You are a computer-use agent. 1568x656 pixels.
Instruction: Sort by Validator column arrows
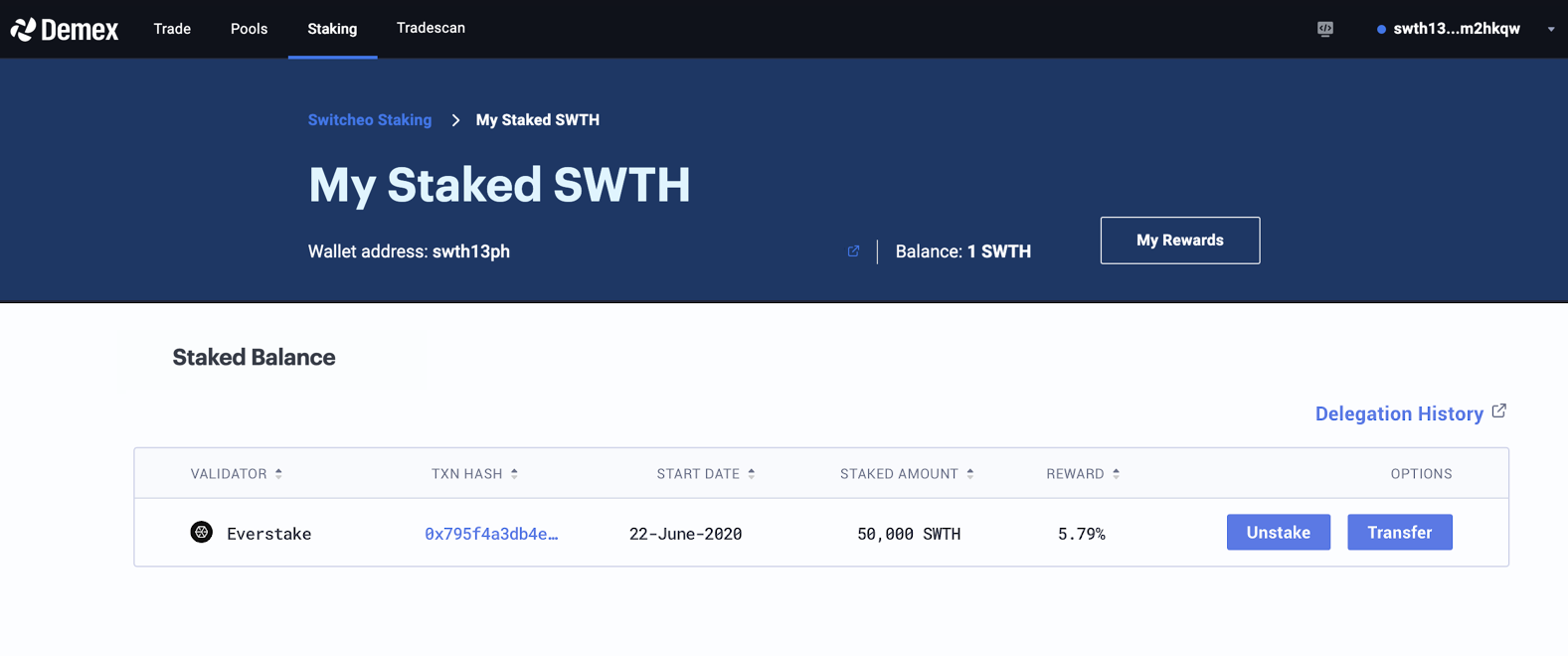(x=278, y=474)
